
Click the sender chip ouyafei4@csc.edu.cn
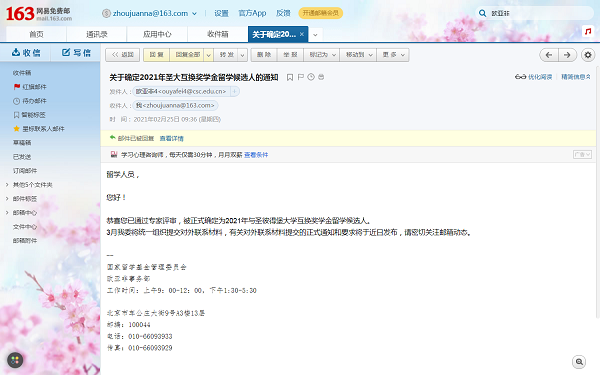tap(181, 91)
